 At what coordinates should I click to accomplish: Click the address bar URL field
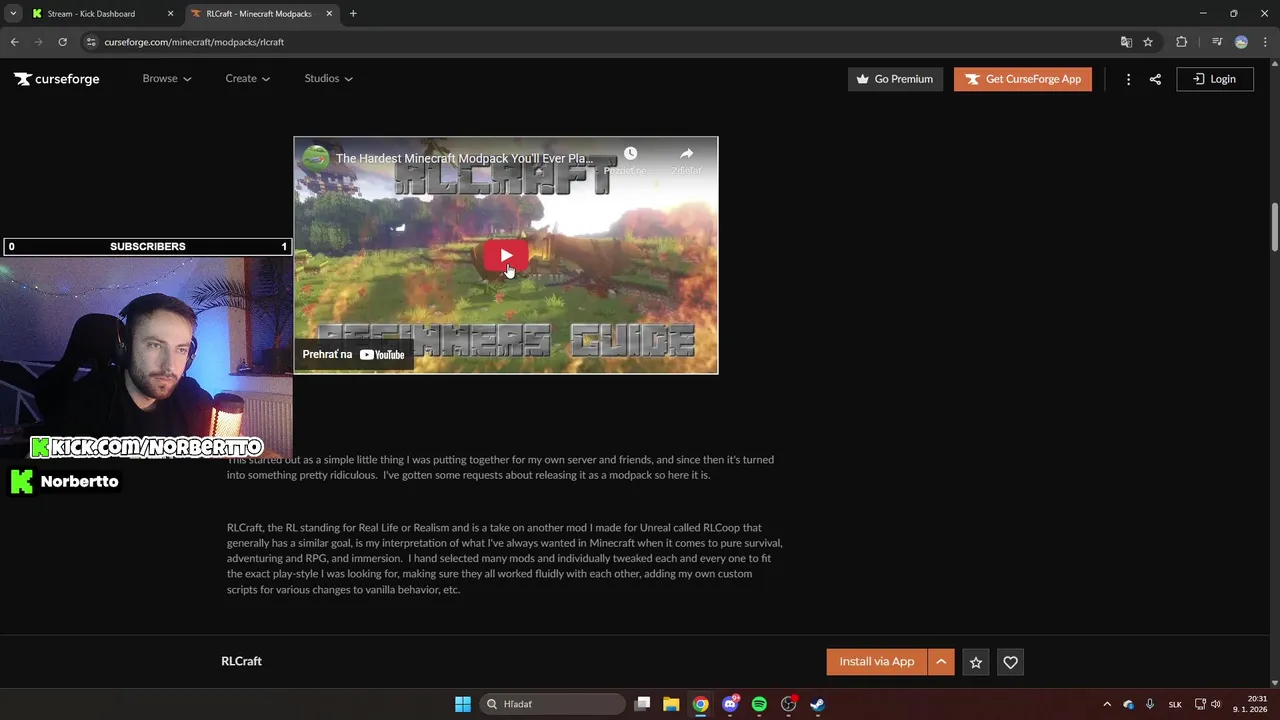[600, 42]
